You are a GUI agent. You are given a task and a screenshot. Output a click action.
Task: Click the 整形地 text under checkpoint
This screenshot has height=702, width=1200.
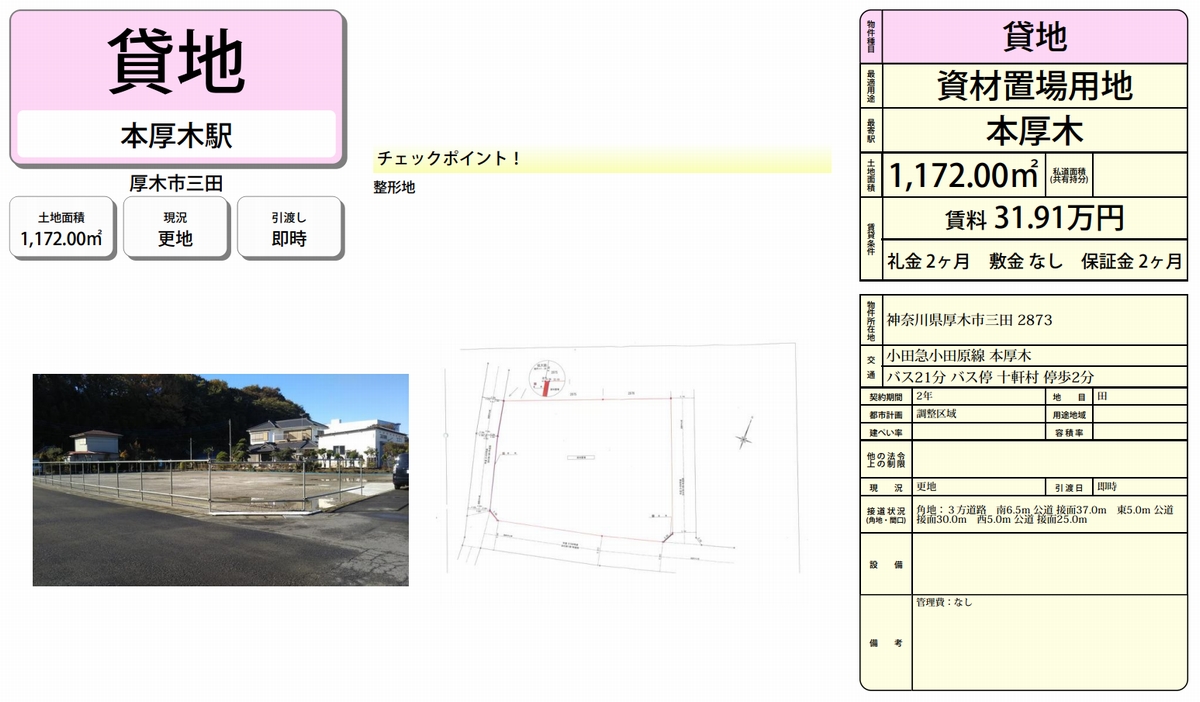click(x=394, y=187)
